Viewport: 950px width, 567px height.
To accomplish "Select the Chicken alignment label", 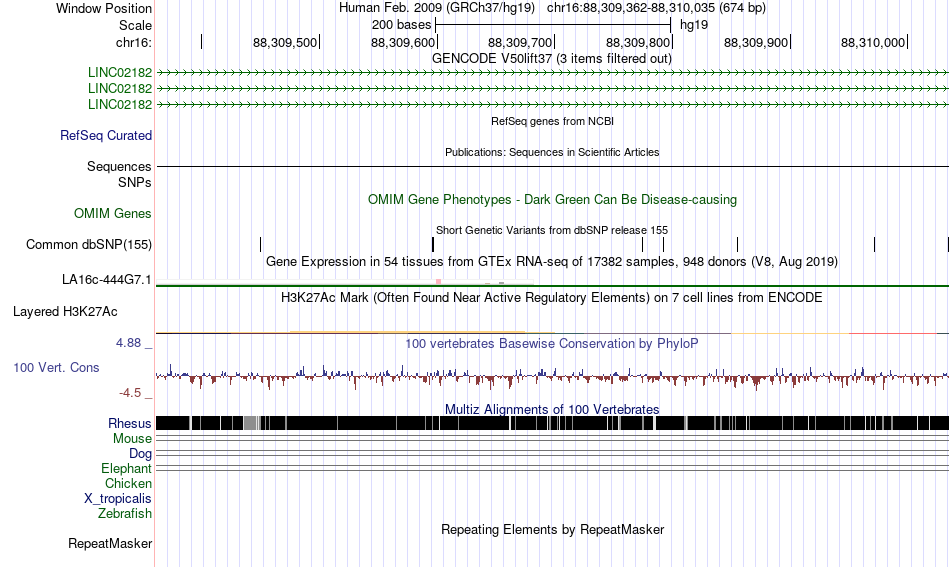I will (128, 483).
